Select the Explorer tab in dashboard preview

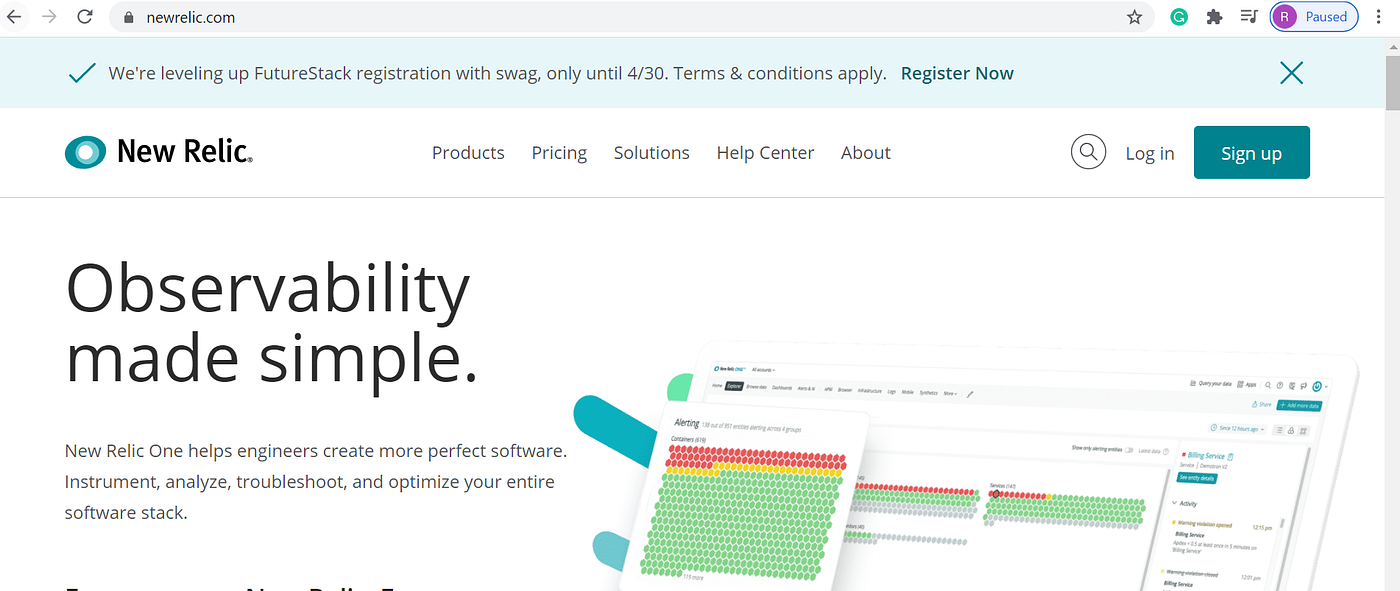click(734, 386)
